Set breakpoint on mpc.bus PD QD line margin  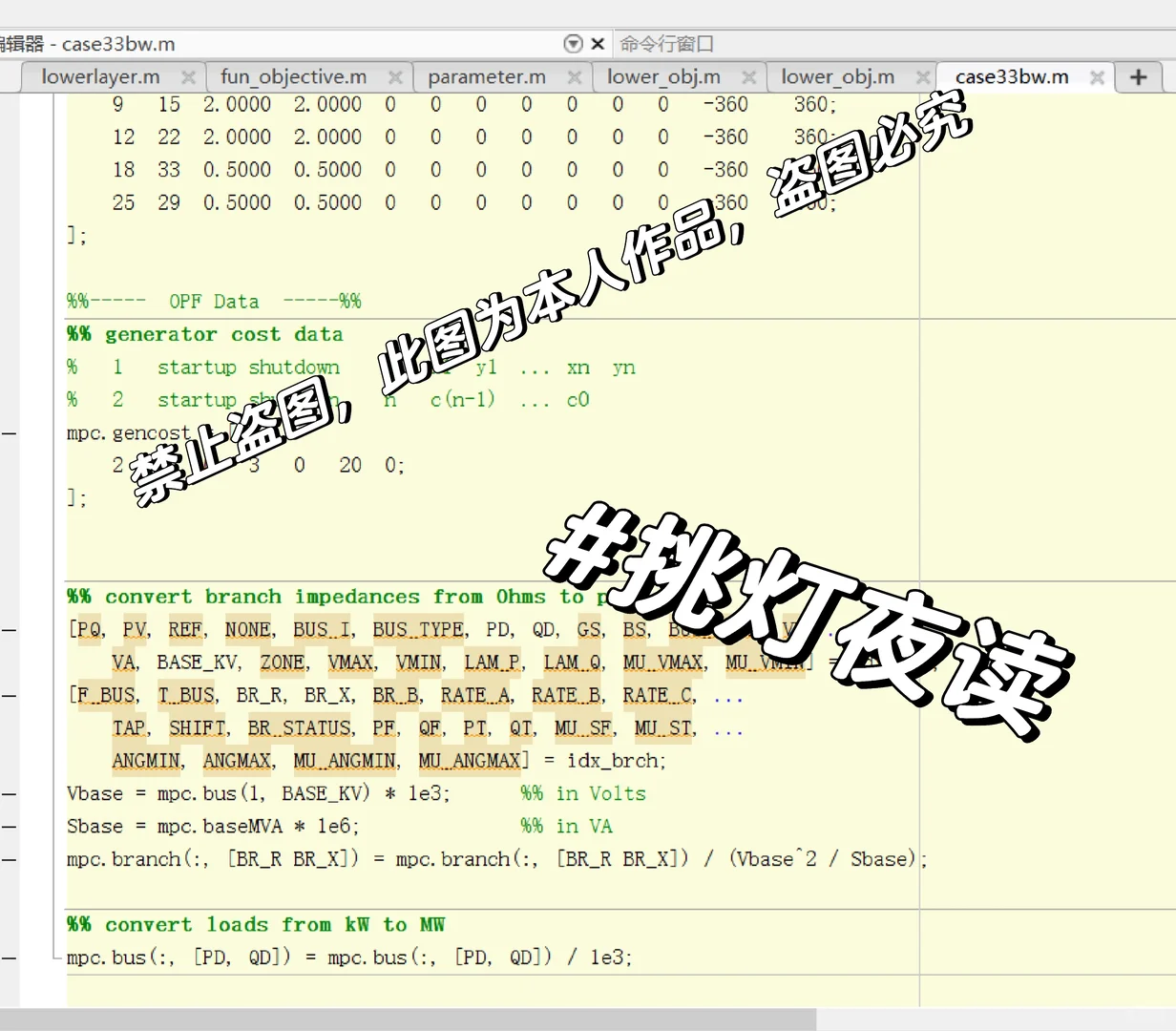point(9,958)
